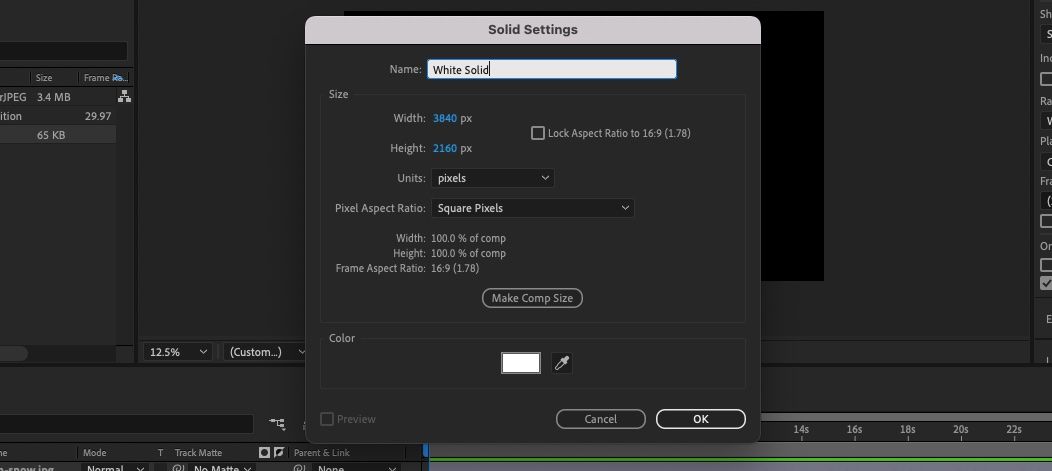This screenshot has width=1052, height=471.
Task: Open the Normal blending mode dropdown
Action: tap(115, 468)
